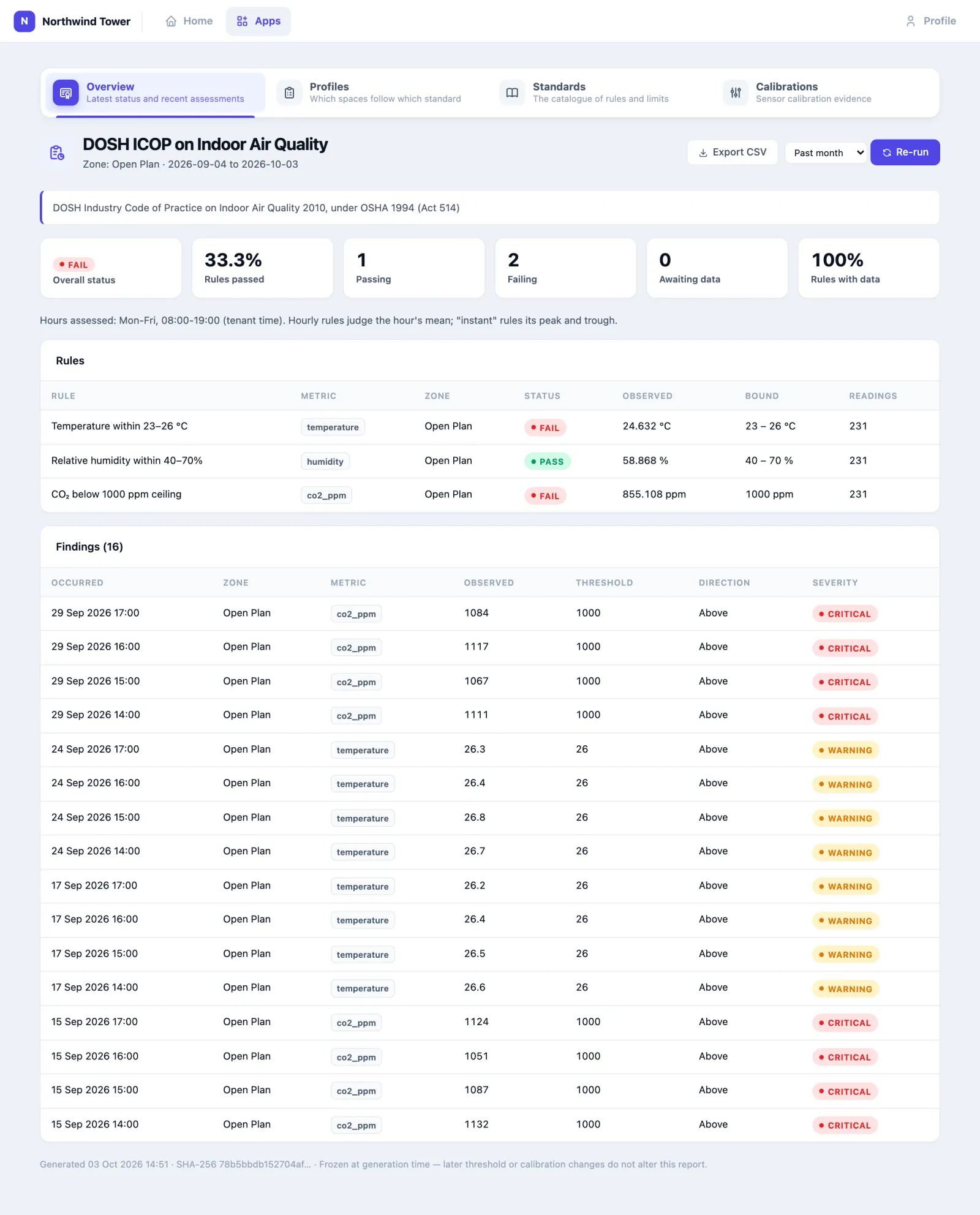Open the Profile link
The width and height of the screenshot is (980, 1215).
point(930,21)
